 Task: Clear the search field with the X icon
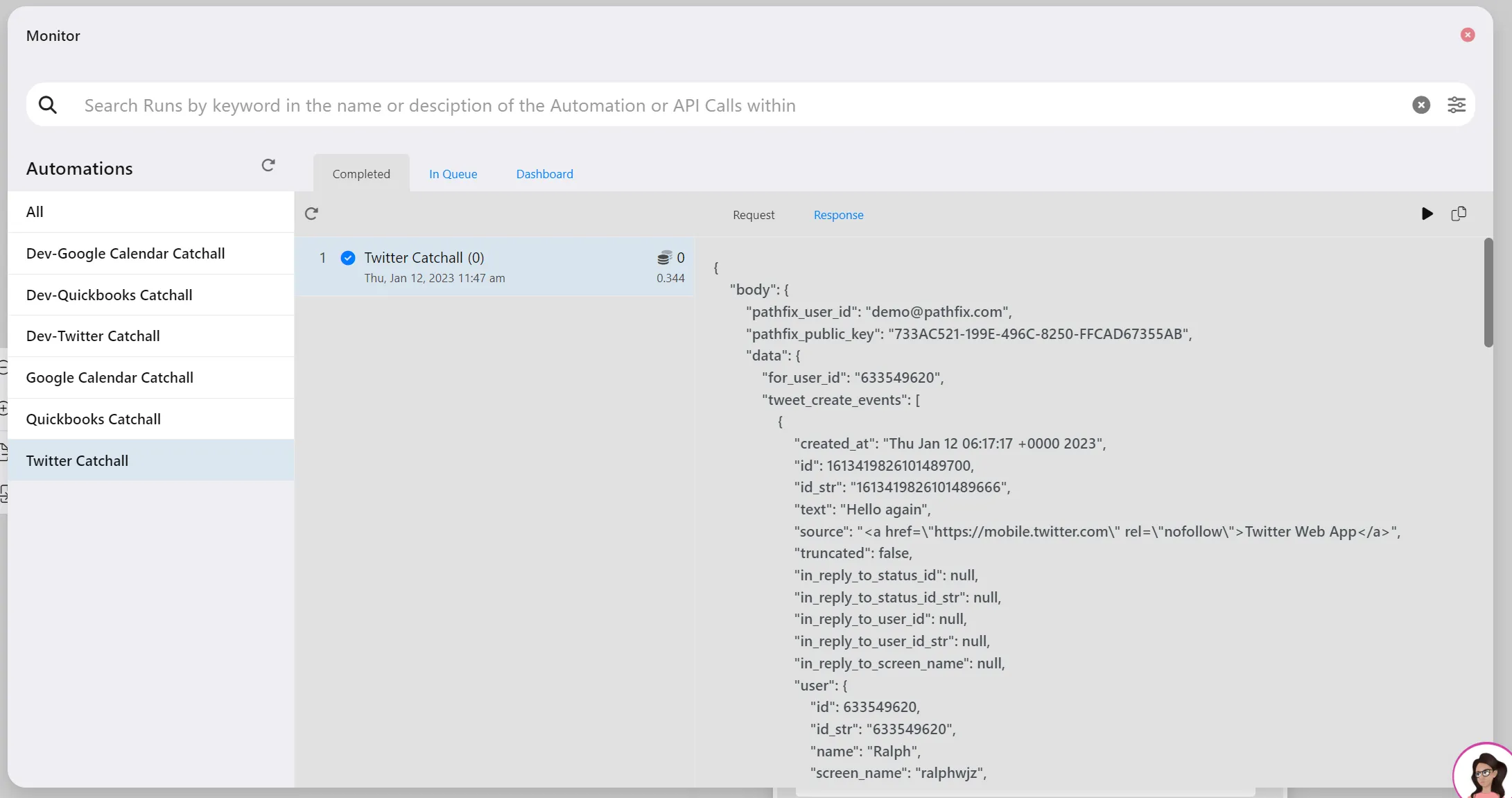tap(1420, 105)
